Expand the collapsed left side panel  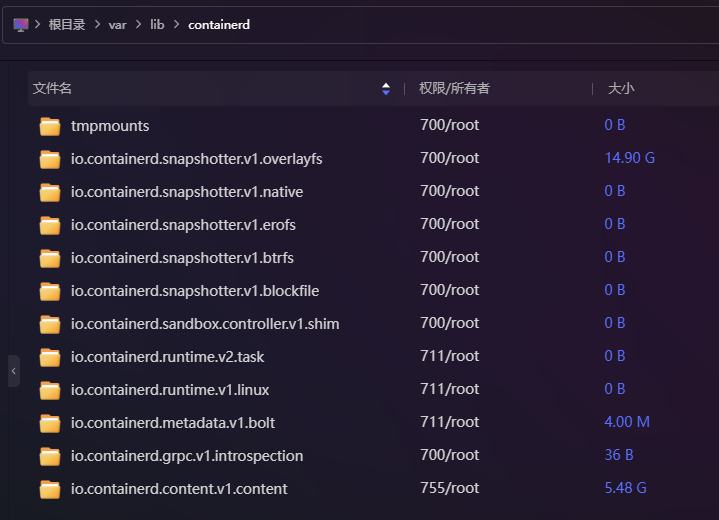13,371
